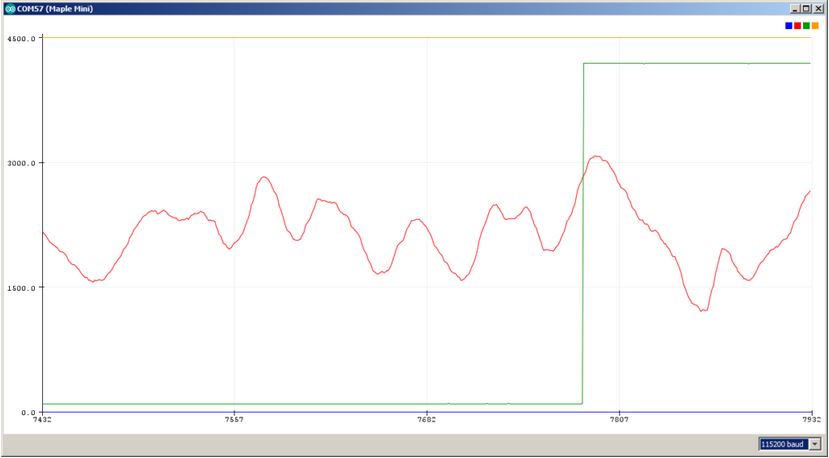Click the 7432 x-axis label
829x458 pixels.
pos(42,421)
